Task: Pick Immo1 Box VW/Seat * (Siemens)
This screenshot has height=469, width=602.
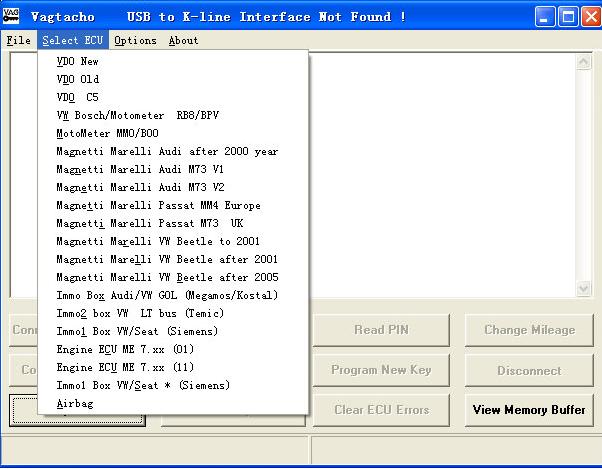Action: point(173,386)
